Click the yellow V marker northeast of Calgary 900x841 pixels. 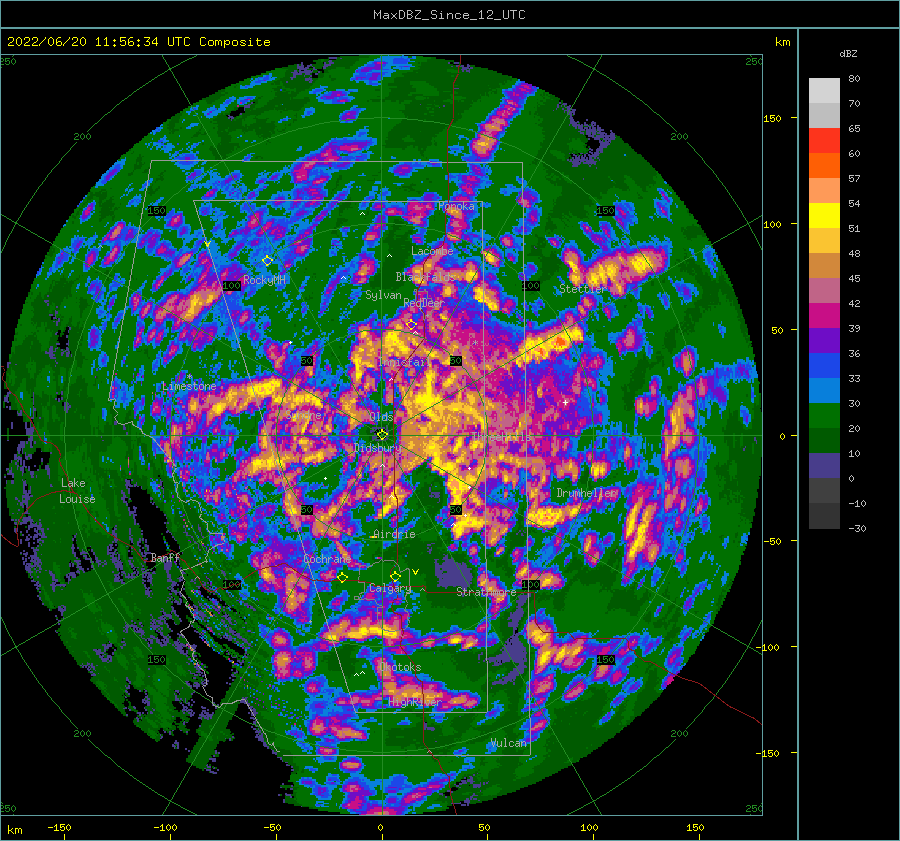[415, 572]
